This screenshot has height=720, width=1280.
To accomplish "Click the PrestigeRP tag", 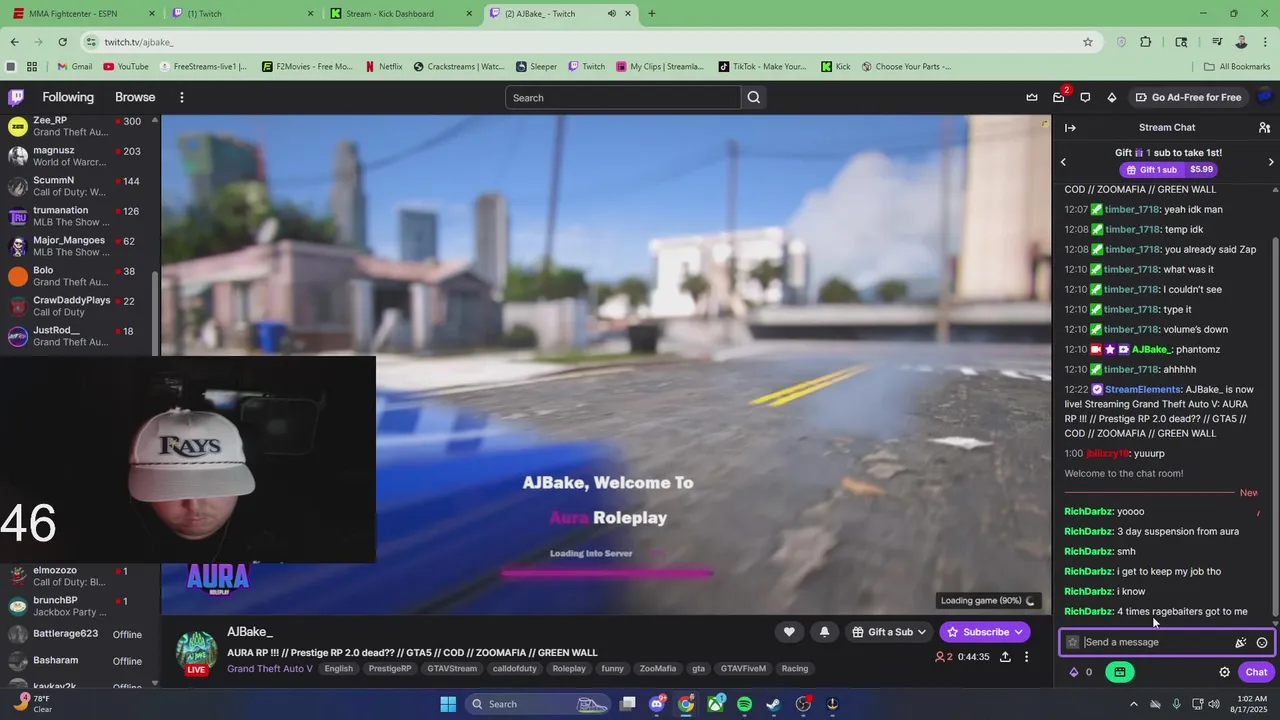I will click(x=390, y=669).
